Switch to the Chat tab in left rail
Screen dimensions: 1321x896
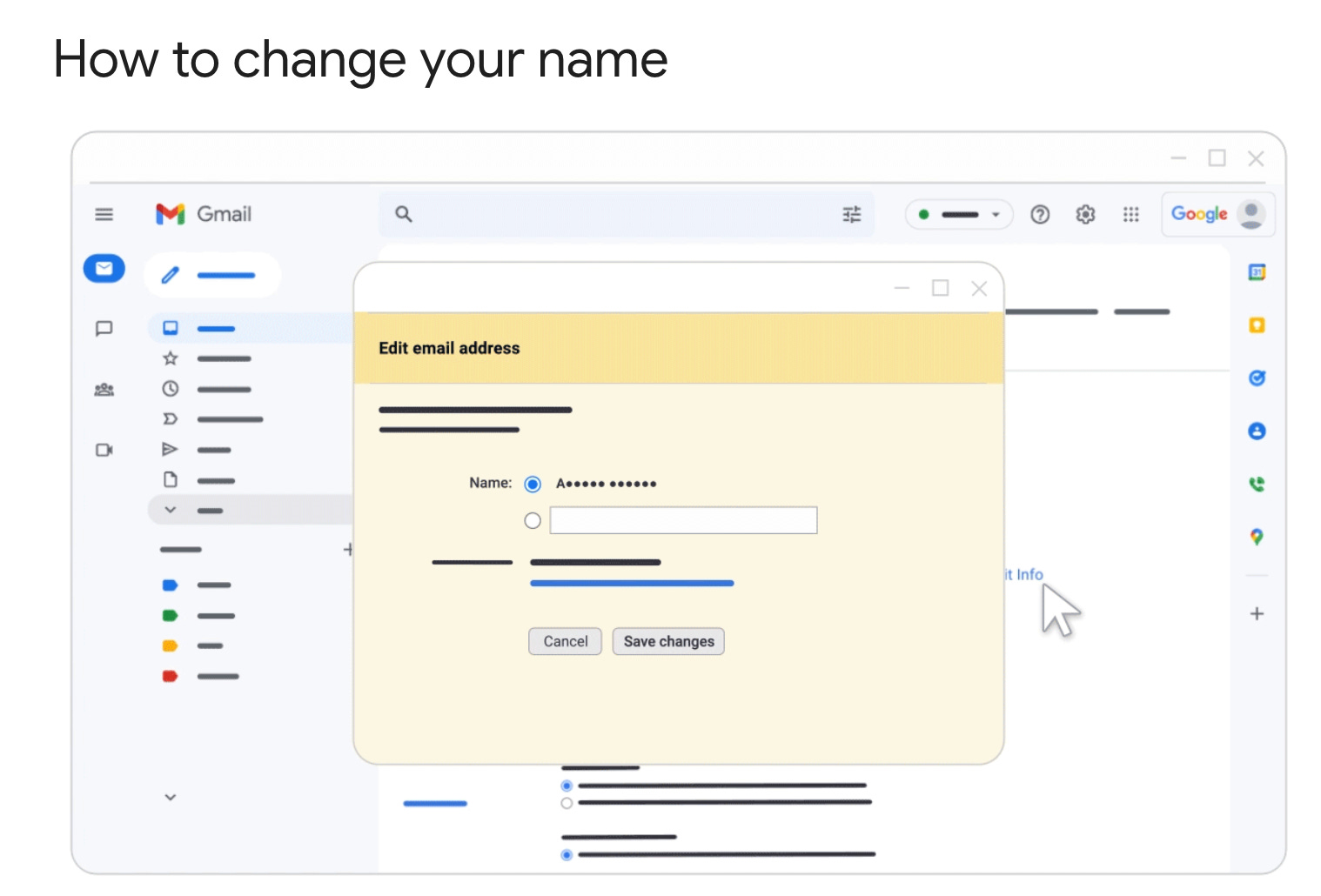pos(104,328)
